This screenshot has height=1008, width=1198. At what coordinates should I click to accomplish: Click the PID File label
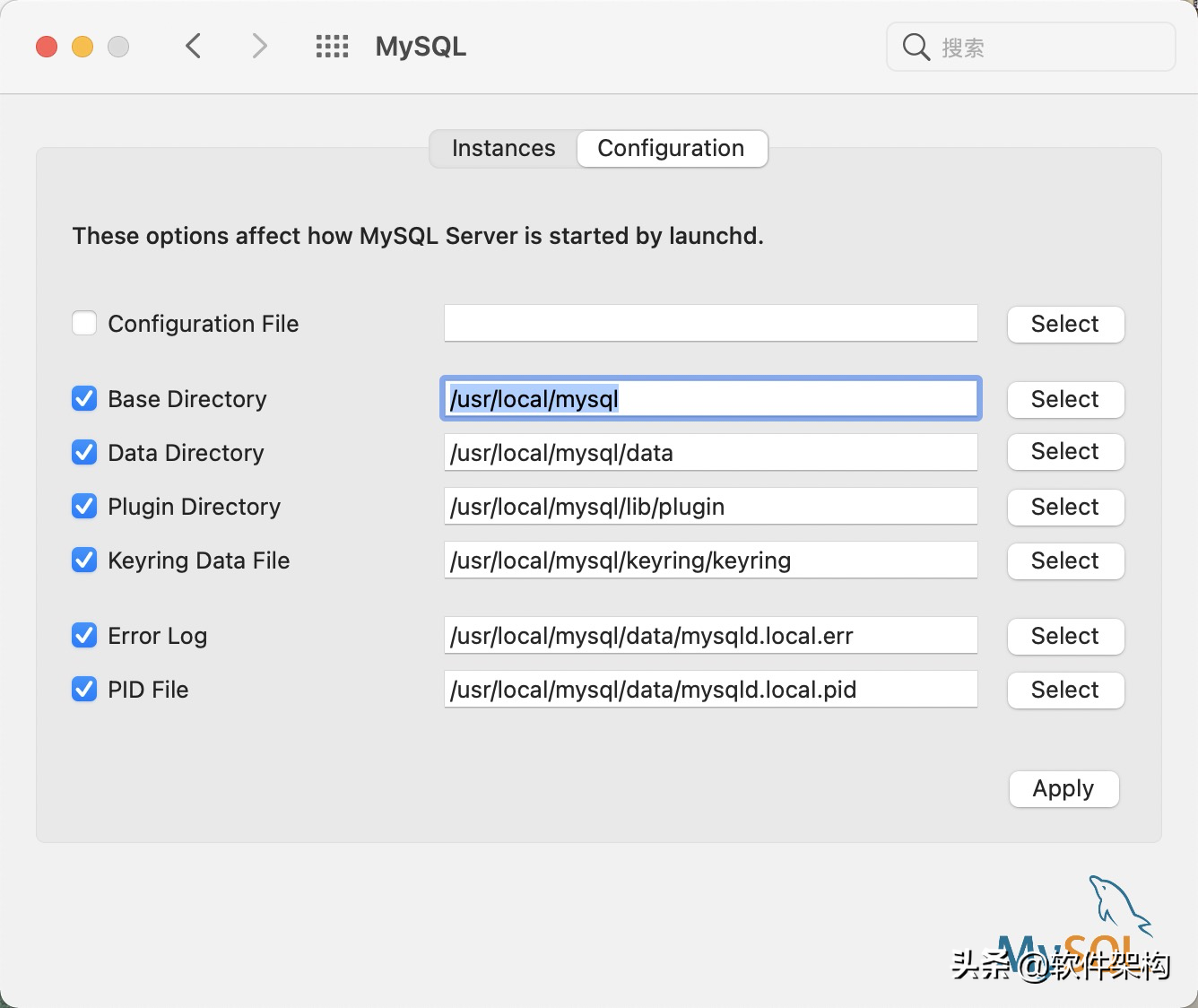click(148, 690)
